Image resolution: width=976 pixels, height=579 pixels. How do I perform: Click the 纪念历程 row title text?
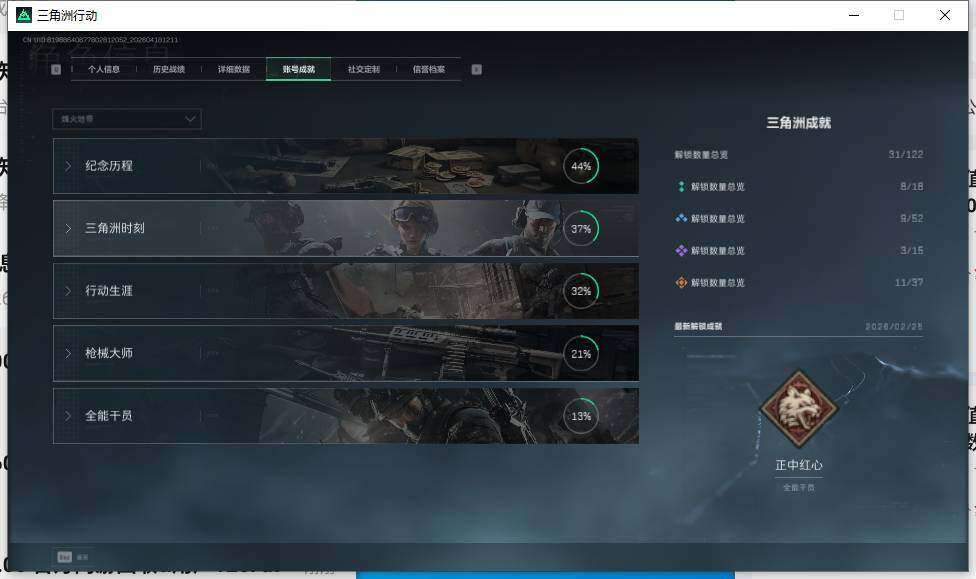click(x=109, y=166)
